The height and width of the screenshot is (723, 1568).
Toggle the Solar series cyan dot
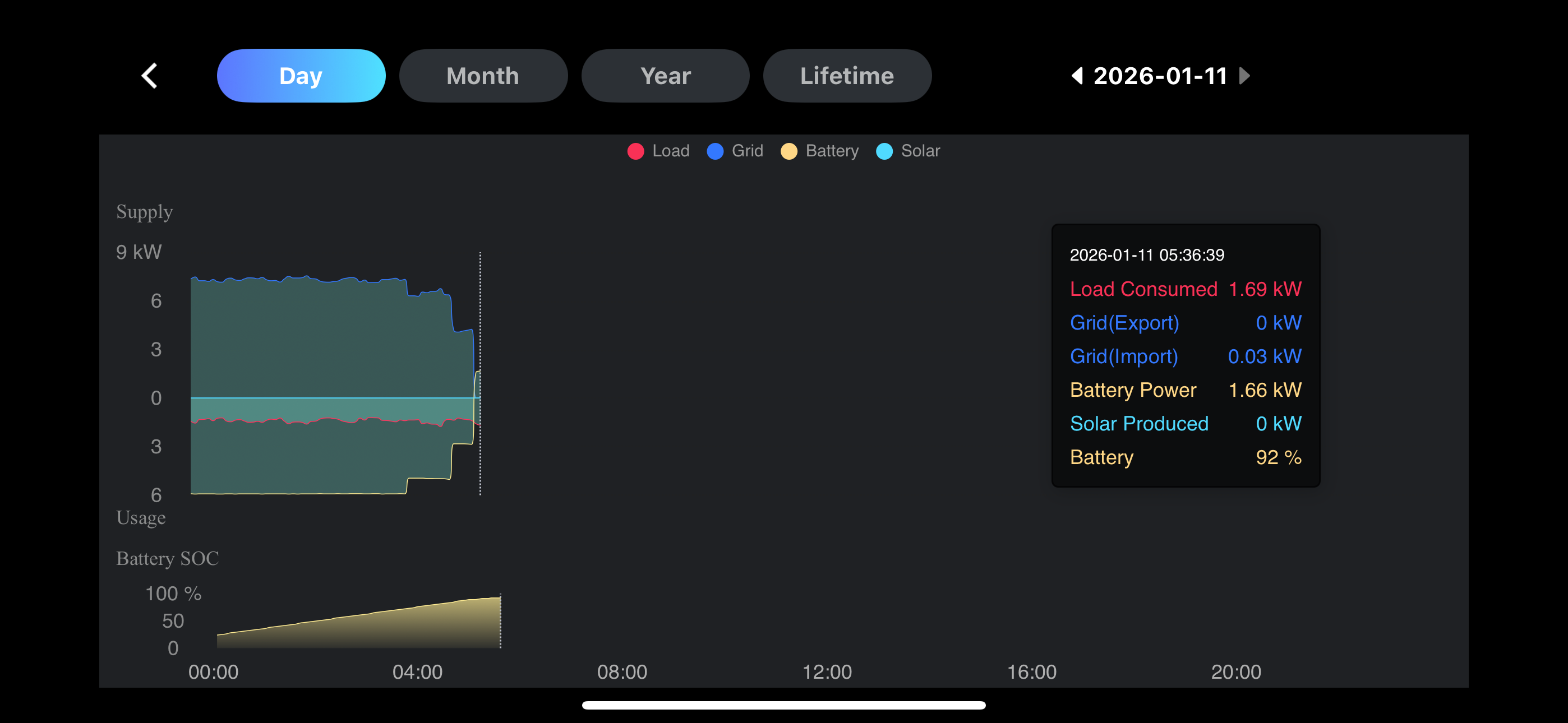884,151
